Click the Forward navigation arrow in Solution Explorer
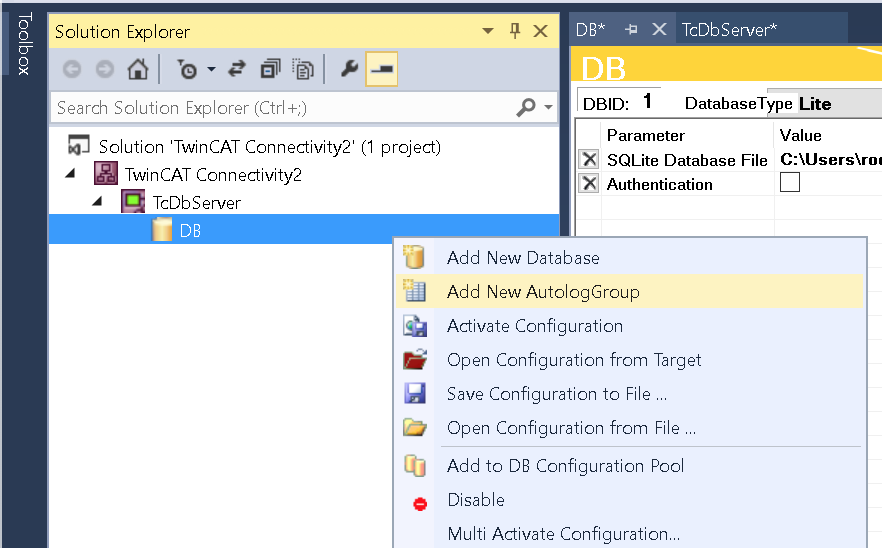This screenshot has height=548, width=882. (105, 69)
